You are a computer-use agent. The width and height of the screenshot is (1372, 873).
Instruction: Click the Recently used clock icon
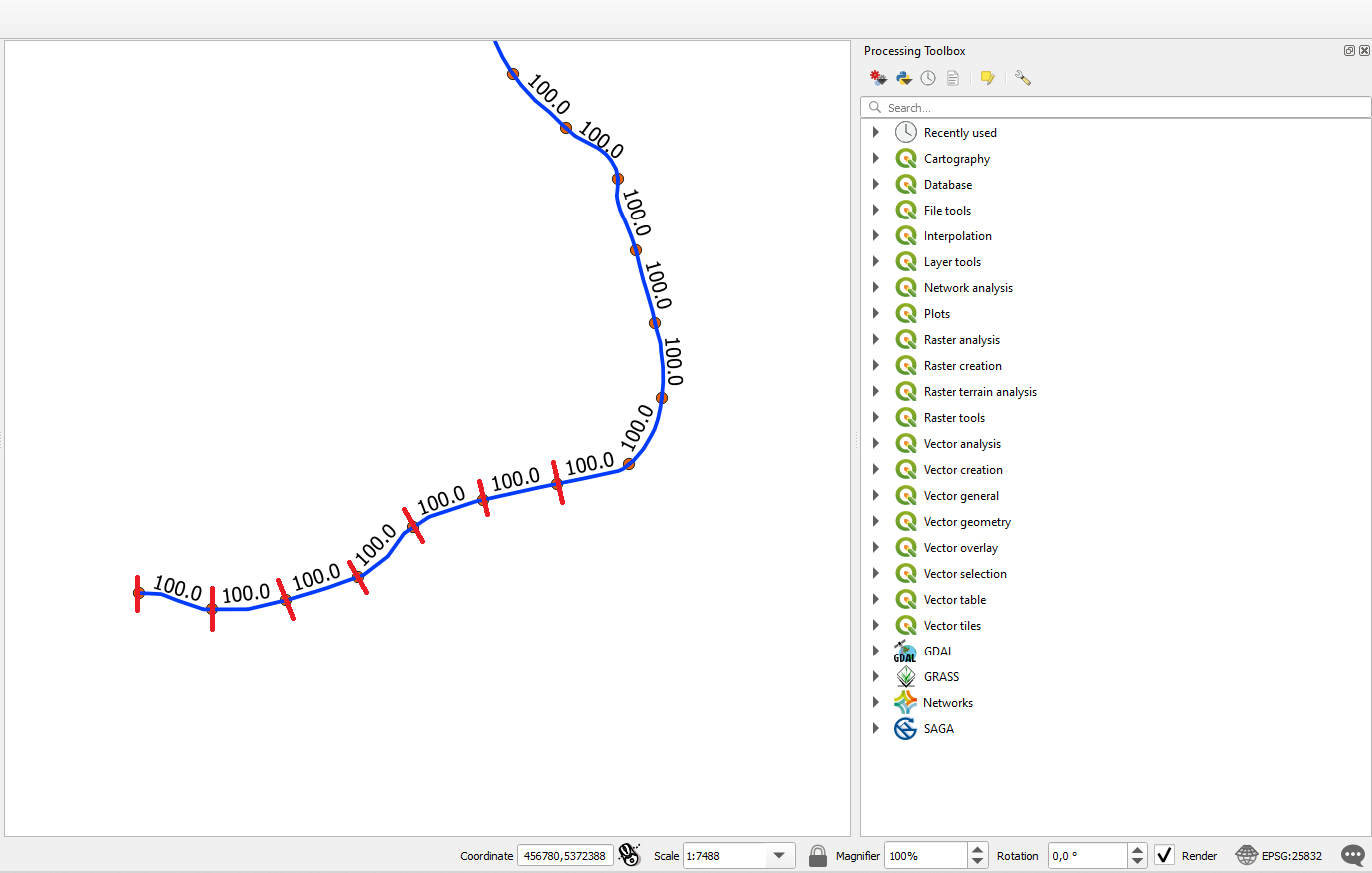906,132
